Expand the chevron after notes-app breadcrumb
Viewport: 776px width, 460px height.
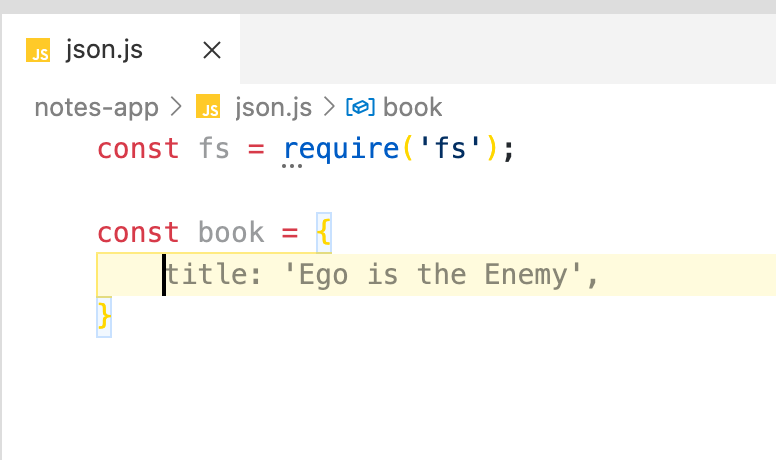(176, 106)
